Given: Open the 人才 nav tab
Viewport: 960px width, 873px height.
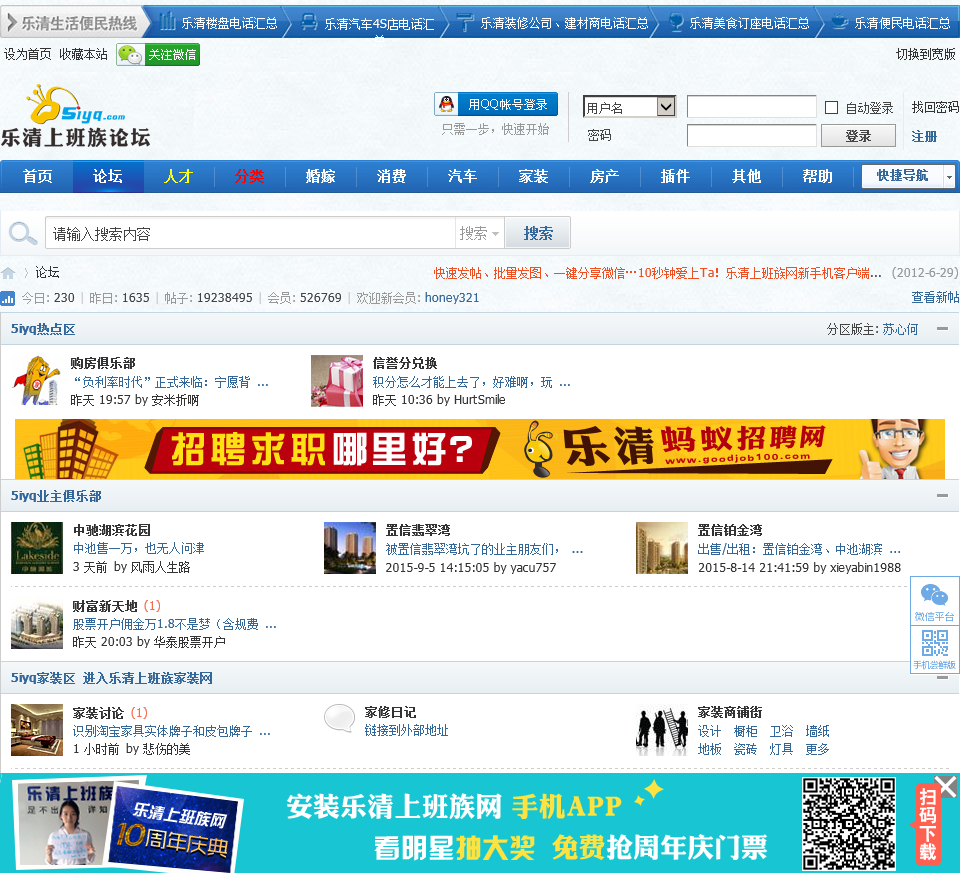Looking at the screenshot, I should tap(178, 176).
